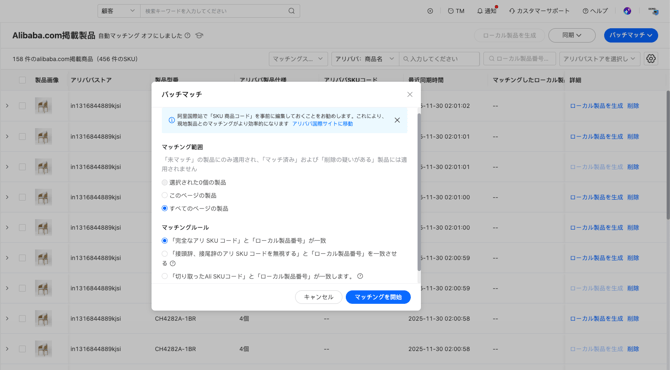The height and width of the screenshot is (370, 670).
Task: Click the dialog's vertical scrollbar
Action: (419, 192)
